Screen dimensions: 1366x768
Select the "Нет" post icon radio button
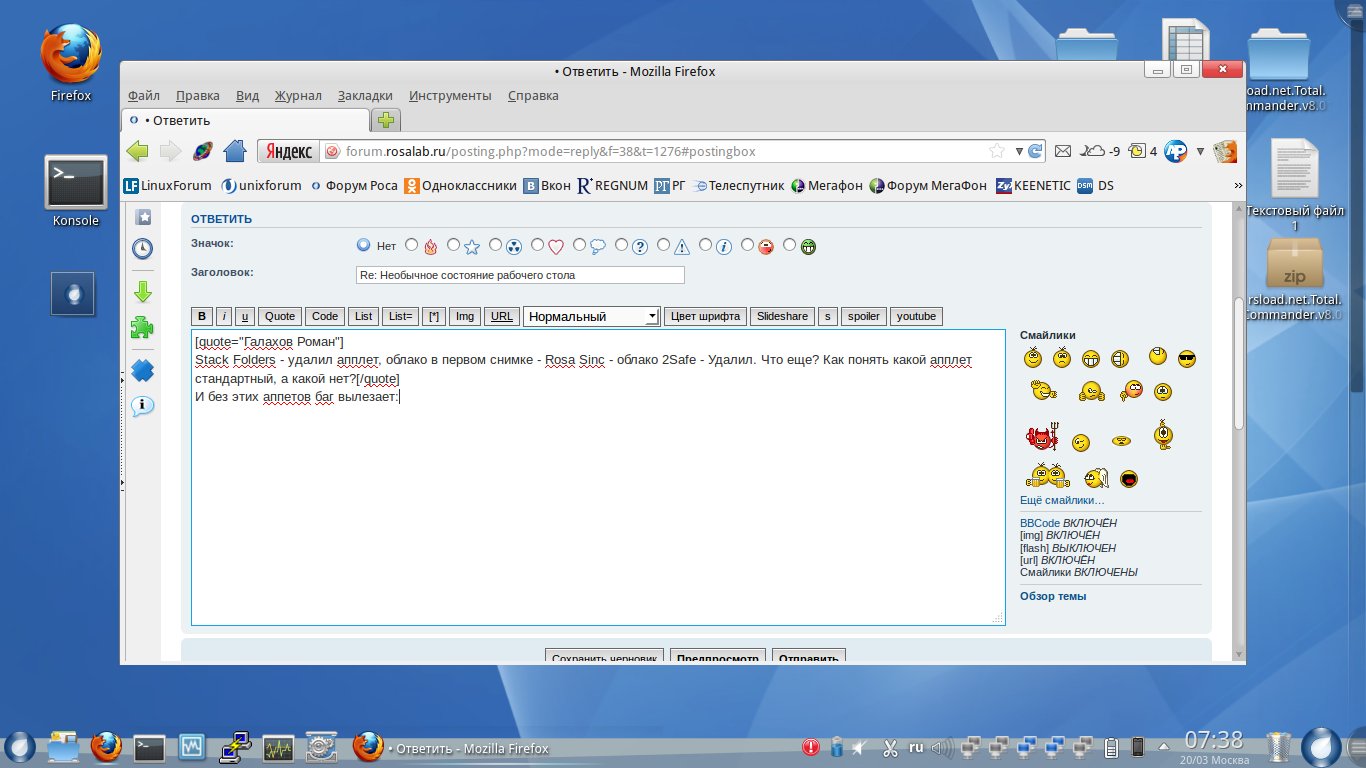tap(364, 245)
